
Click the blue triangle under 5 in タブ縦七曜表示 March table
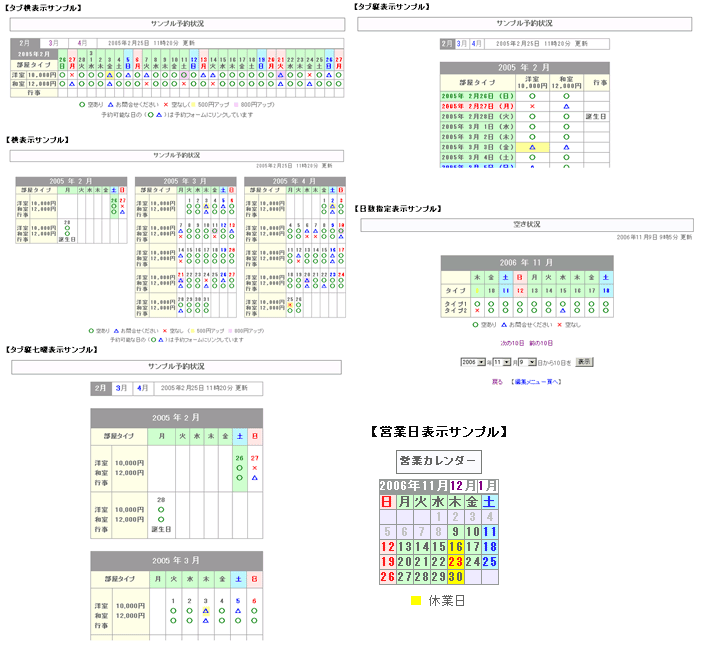(x=238, y=611)
